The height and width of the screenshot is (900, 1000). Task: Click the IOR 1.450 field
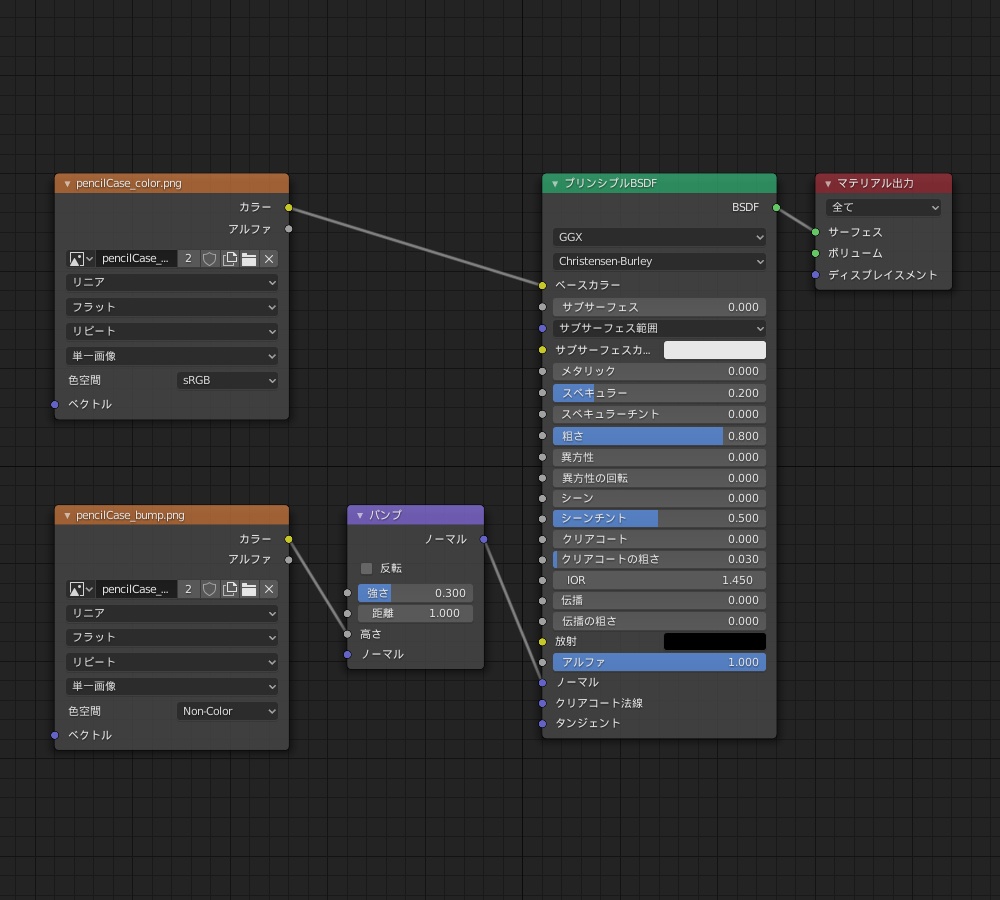click(x=659, y=580)
